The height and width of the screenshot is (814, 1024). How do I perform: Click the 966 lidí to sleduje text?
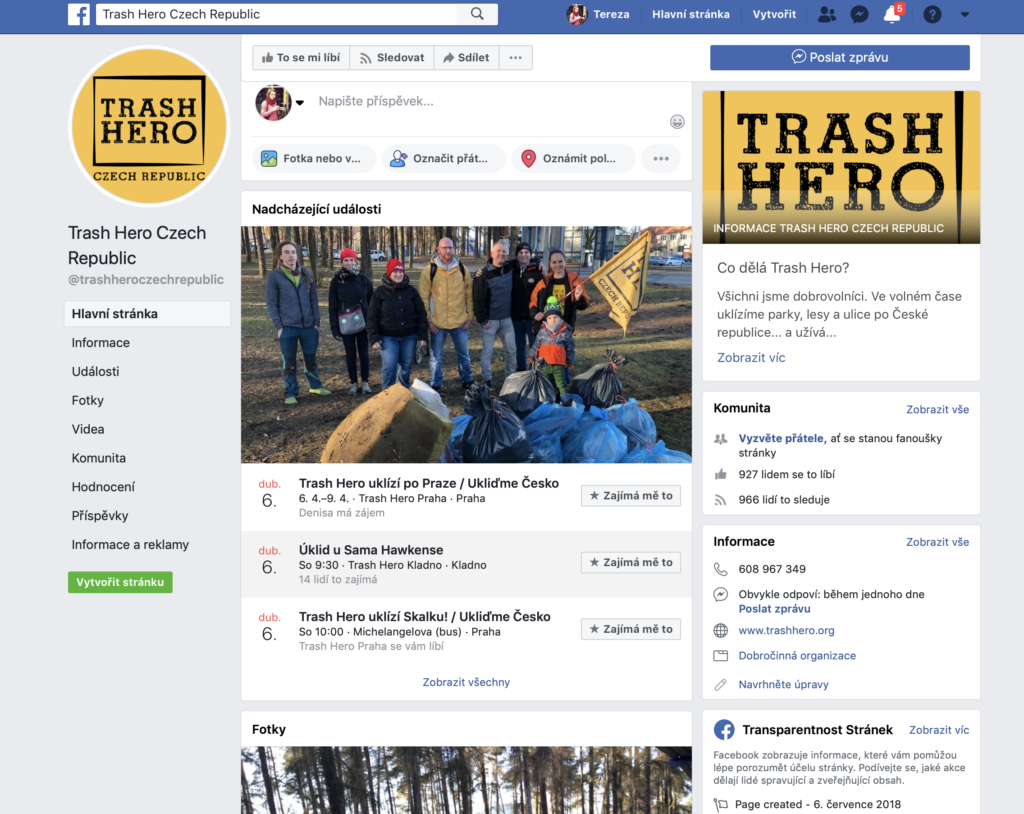[x=784, y=500]
